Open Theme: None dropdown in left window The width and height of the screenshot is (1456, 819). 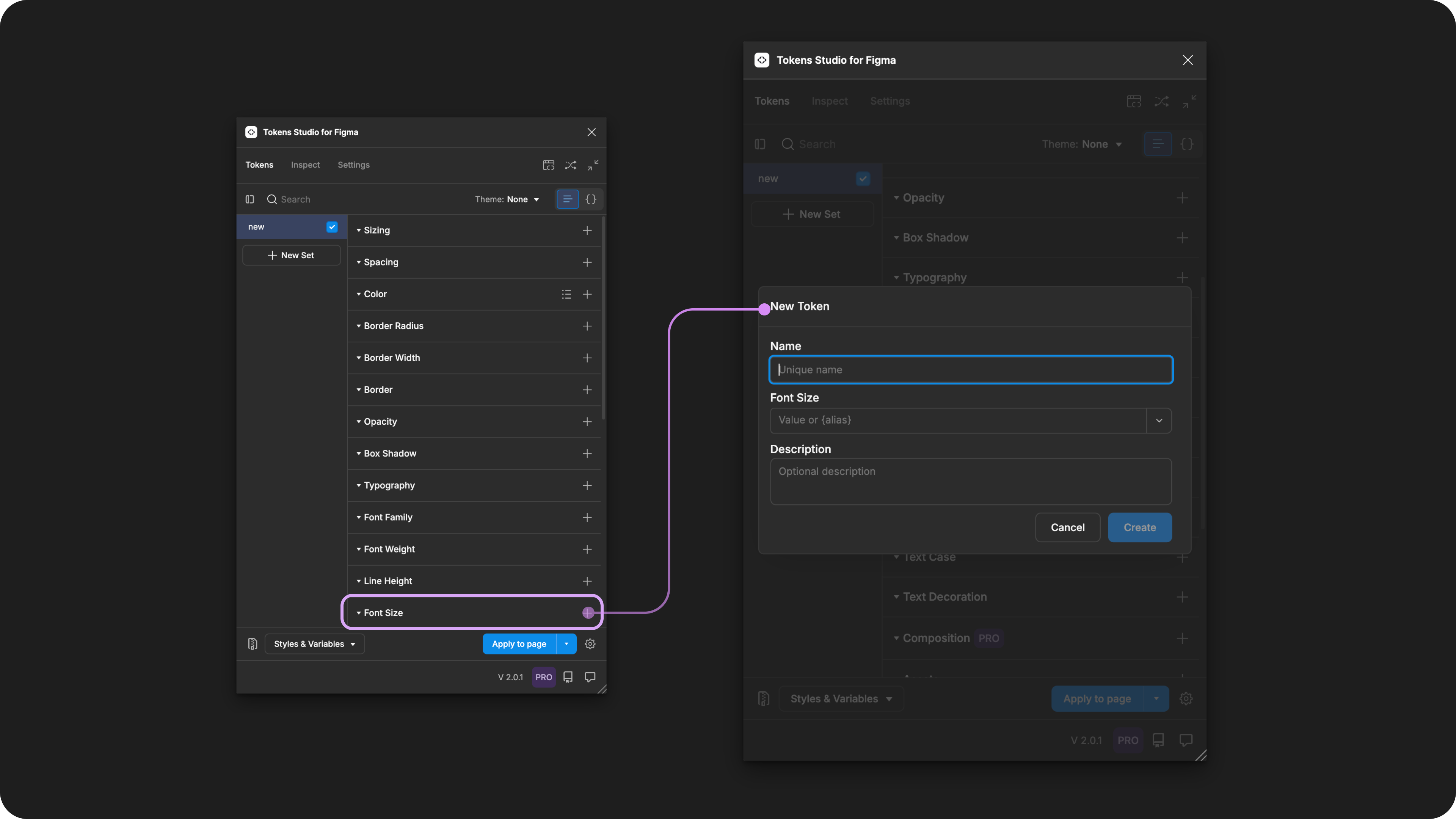point(507,199)
